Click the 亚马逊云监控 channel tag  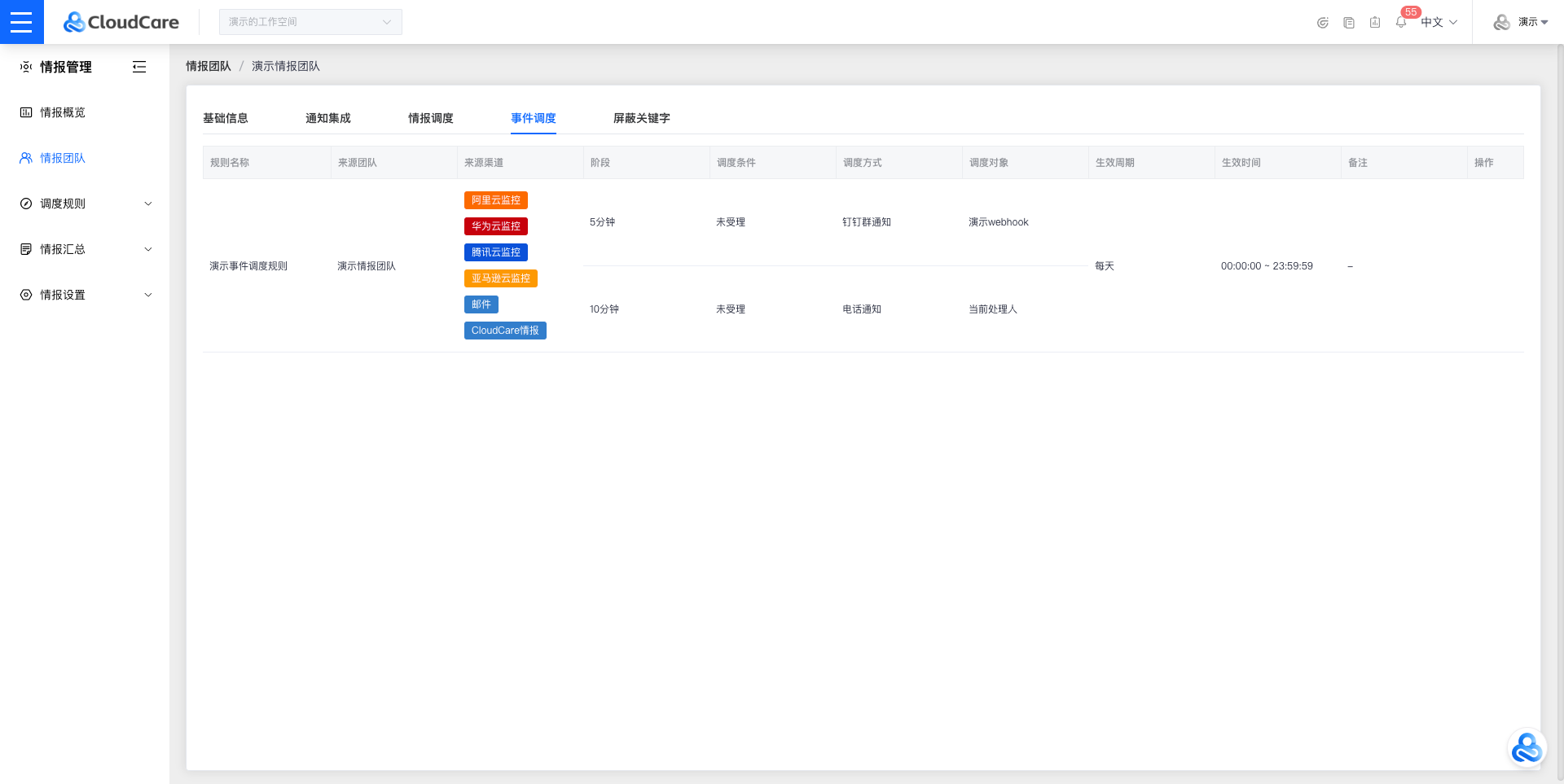pyautogui.click(x=501, y=278)
